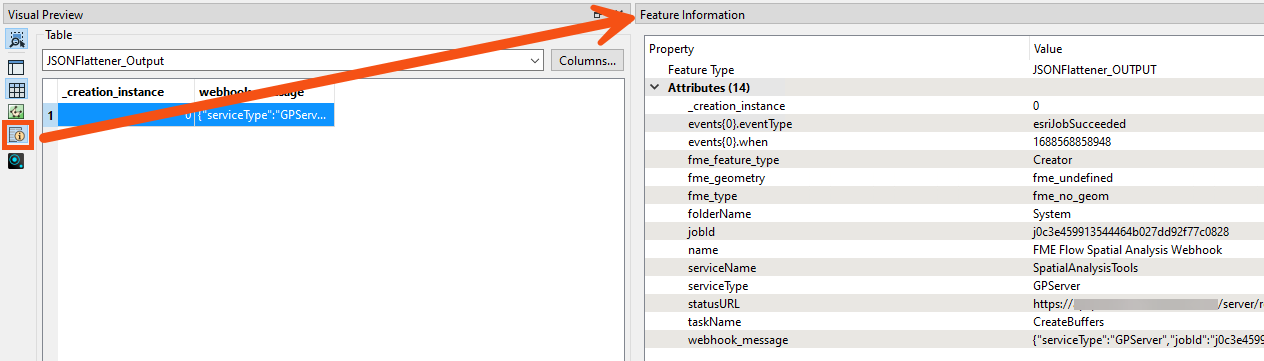The width and height of the screenshot is (1264, 361).
Task: Select the serviceType property
Action: (719, 286)
